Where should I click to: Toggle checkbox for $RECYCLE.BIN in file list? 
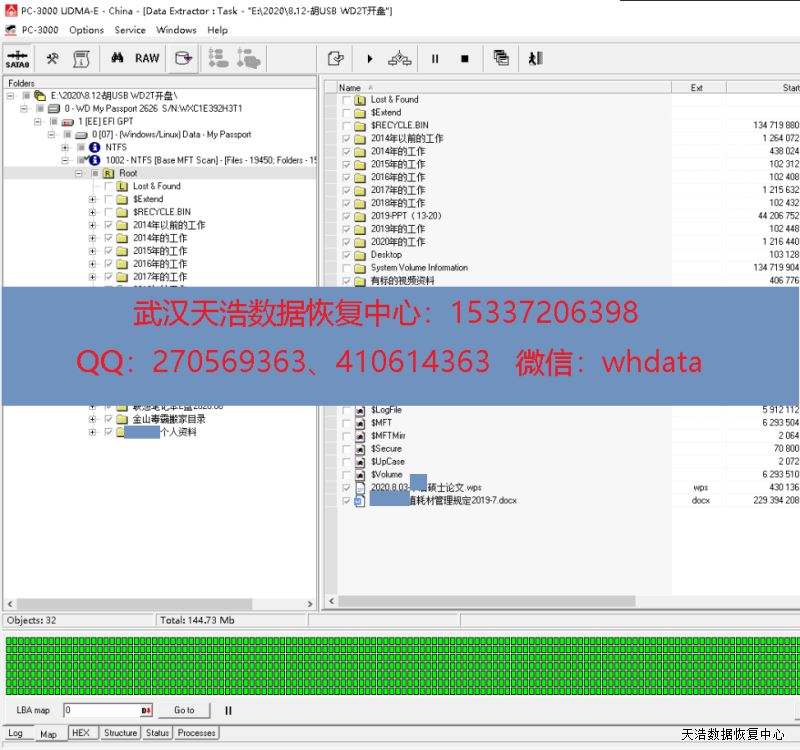point(347,126)
